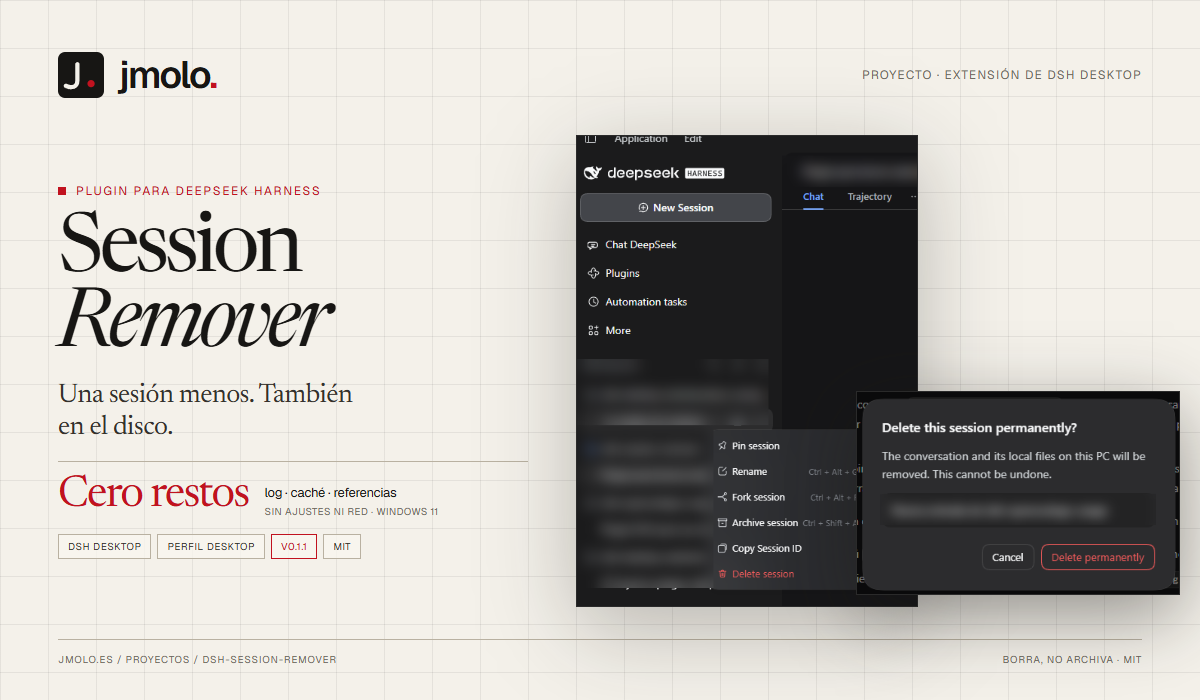
Task: Click the HARNESS badge next to deepseek
Action: pyautogui.click(x=704, y=173)
